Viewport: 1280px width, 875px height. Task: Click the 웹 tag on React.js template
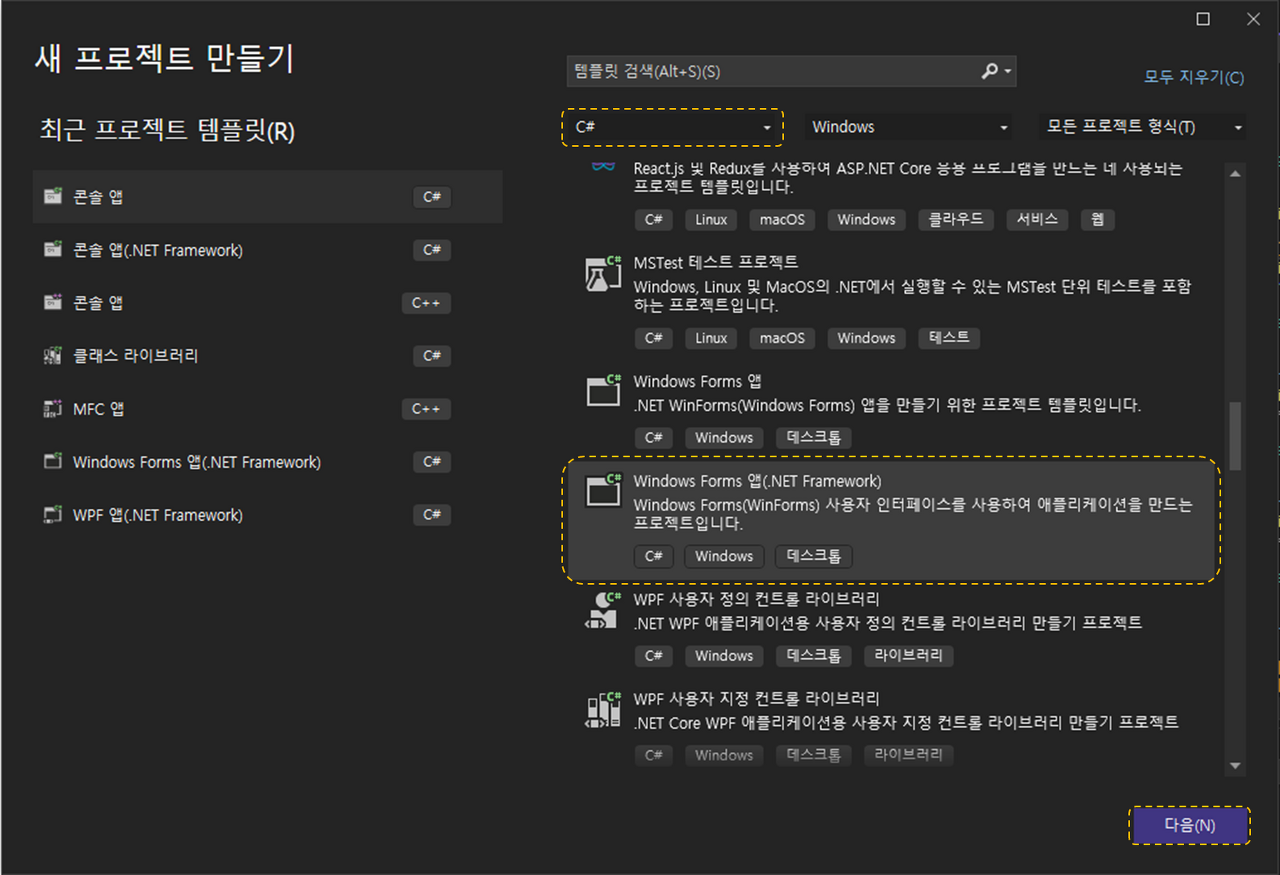(1097, 219)
